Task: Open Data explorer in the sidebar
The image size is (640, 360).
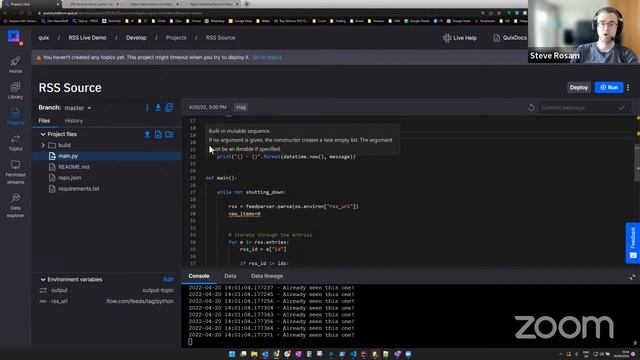Action: click(x=15, y=205)
